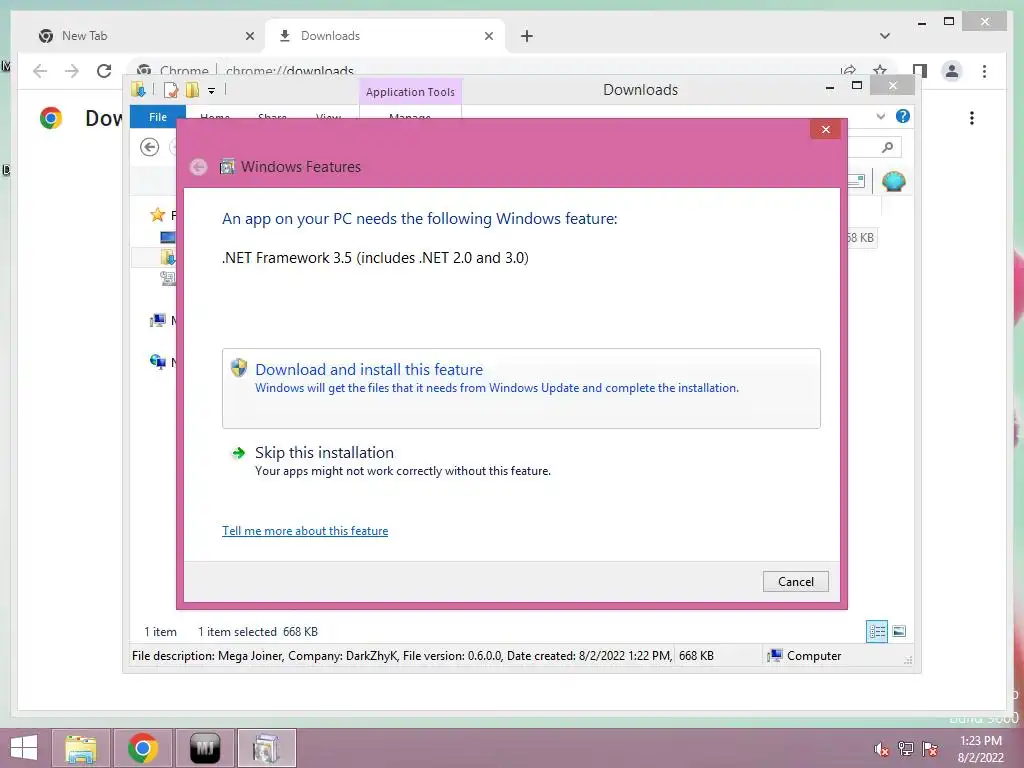Click Properties icon in Explorer quick access toolbar
This screenshot has height=768, width=1024.
[171, 90]
